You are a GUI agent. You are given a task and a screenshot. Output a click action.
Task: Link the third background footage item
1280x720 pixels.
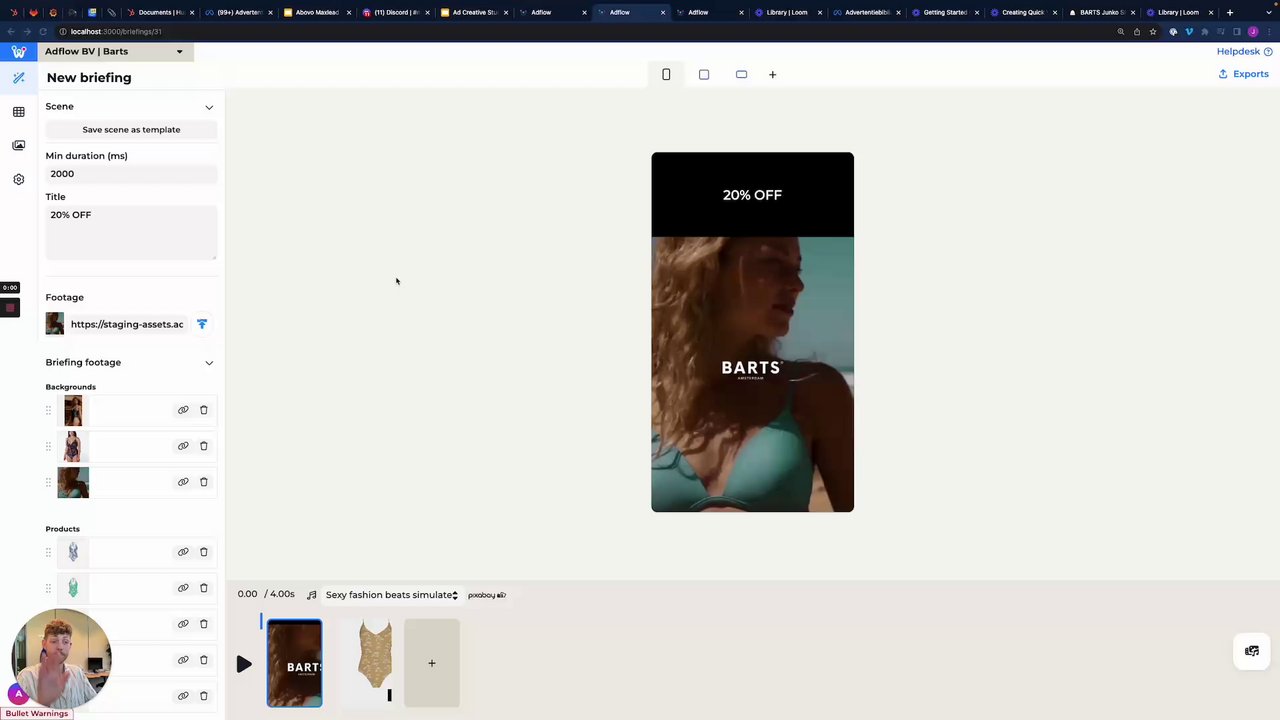tap(183, 482)
